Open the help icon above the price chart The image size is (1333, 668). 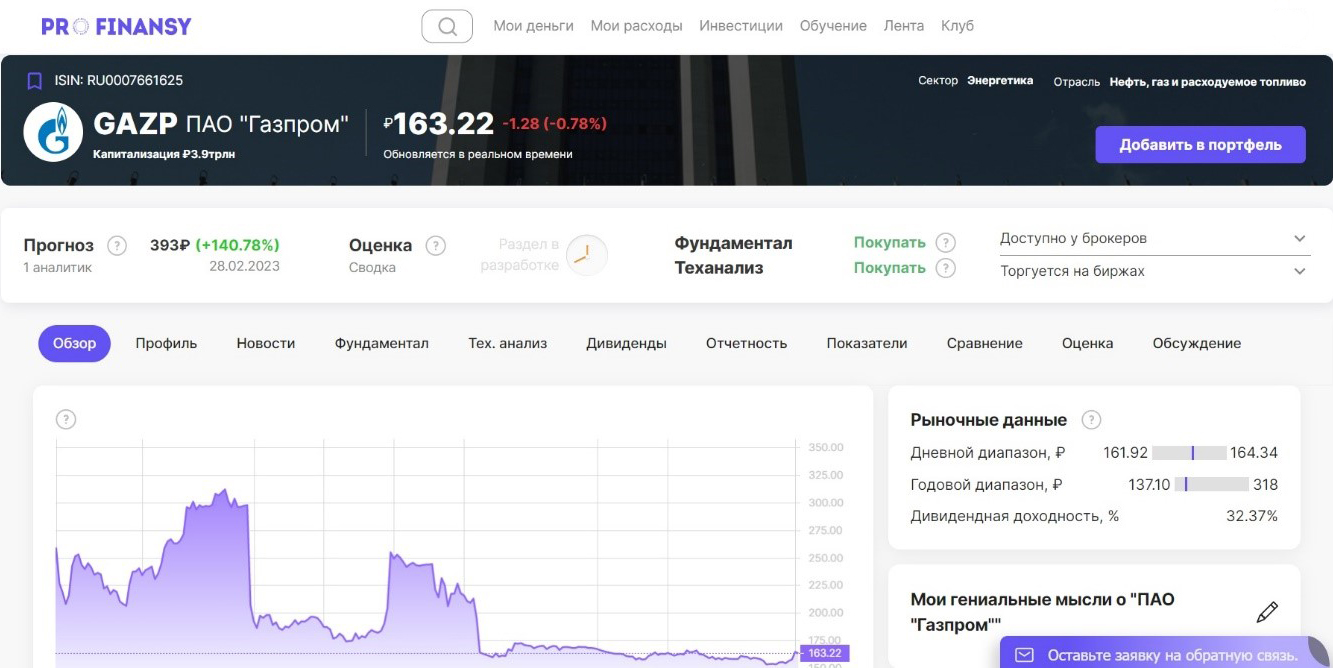pos(66,420)
